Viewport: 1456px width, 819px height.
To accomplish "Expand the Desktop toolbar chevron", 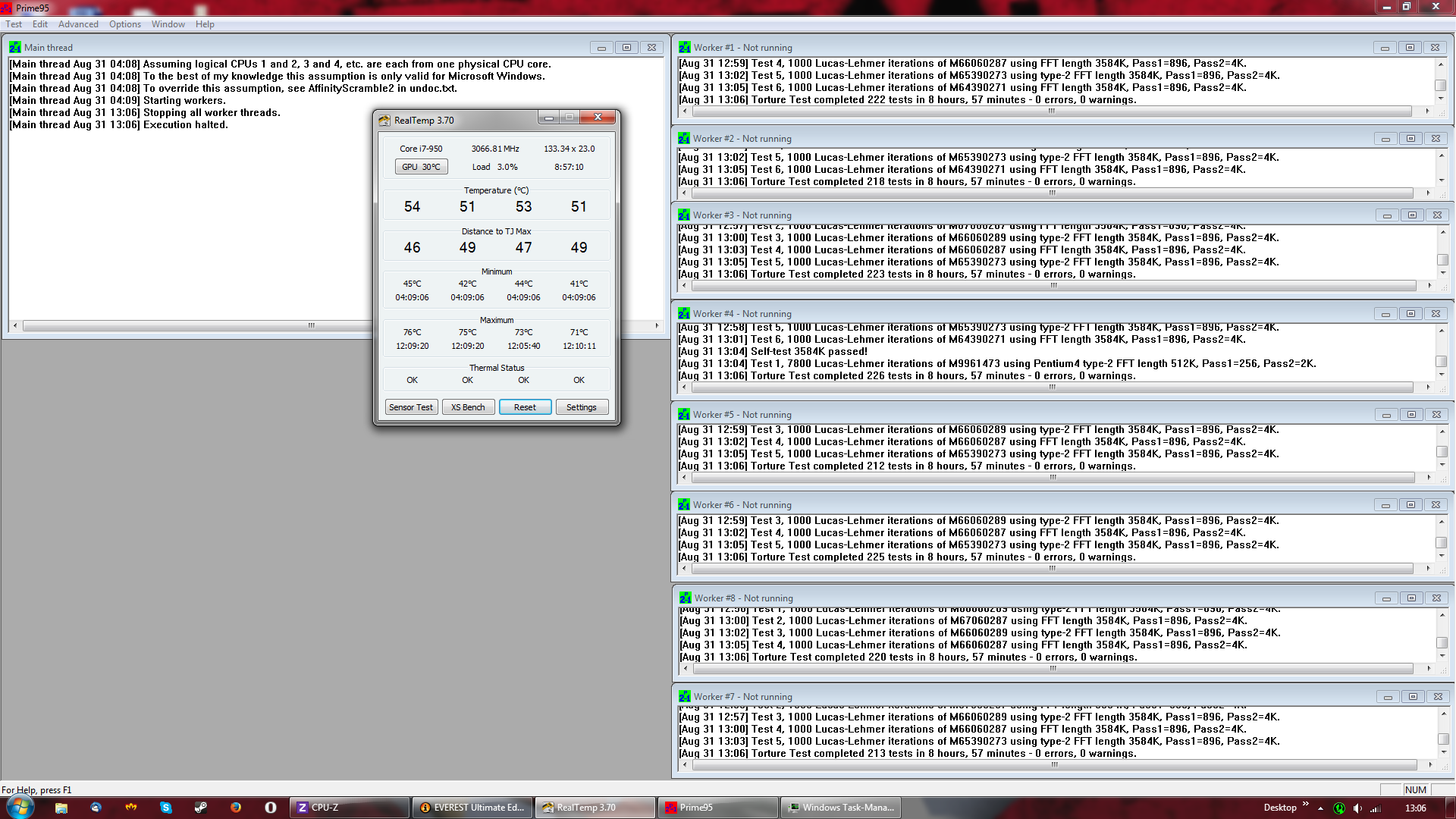I will pyautogui.click(x=1305, y=804).
